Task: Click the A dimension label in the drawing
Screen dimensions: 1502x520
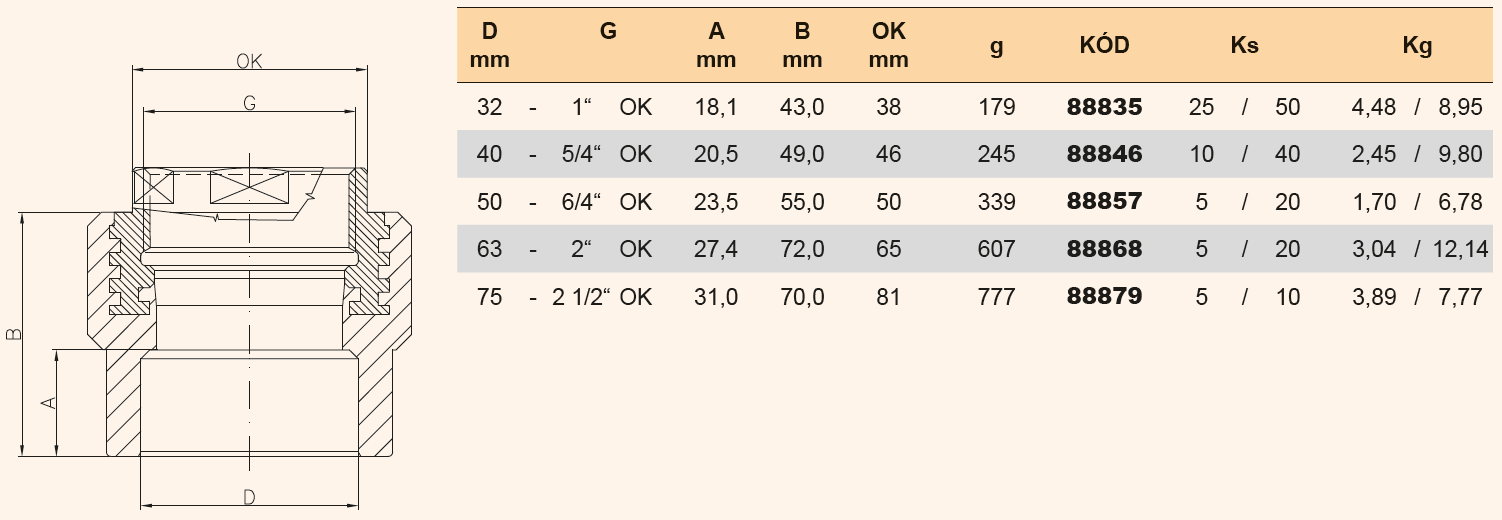Action: tap(47, 402)
